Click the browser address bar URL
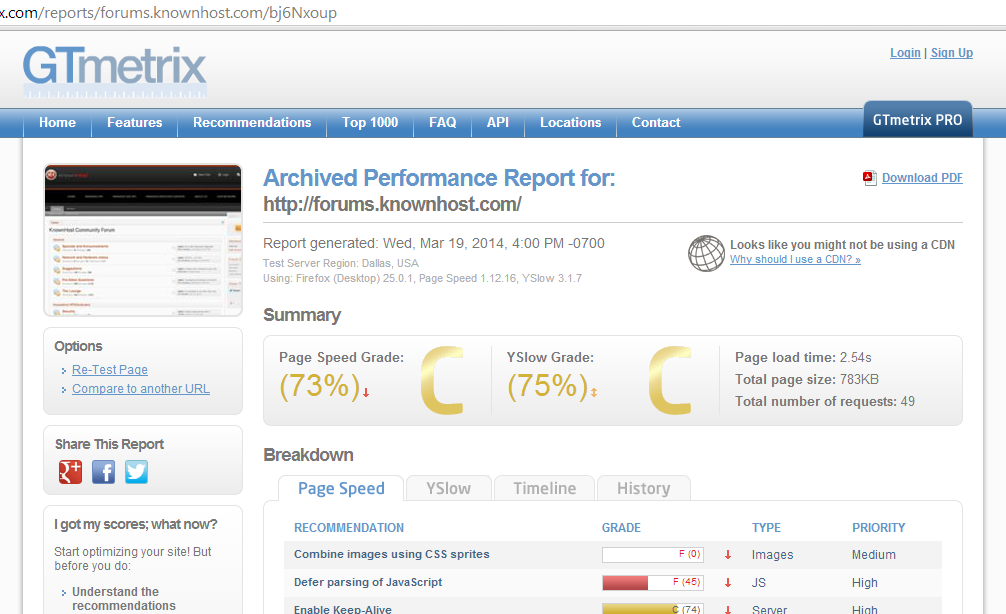This screenshot has height=614, width=1006. 168,12
